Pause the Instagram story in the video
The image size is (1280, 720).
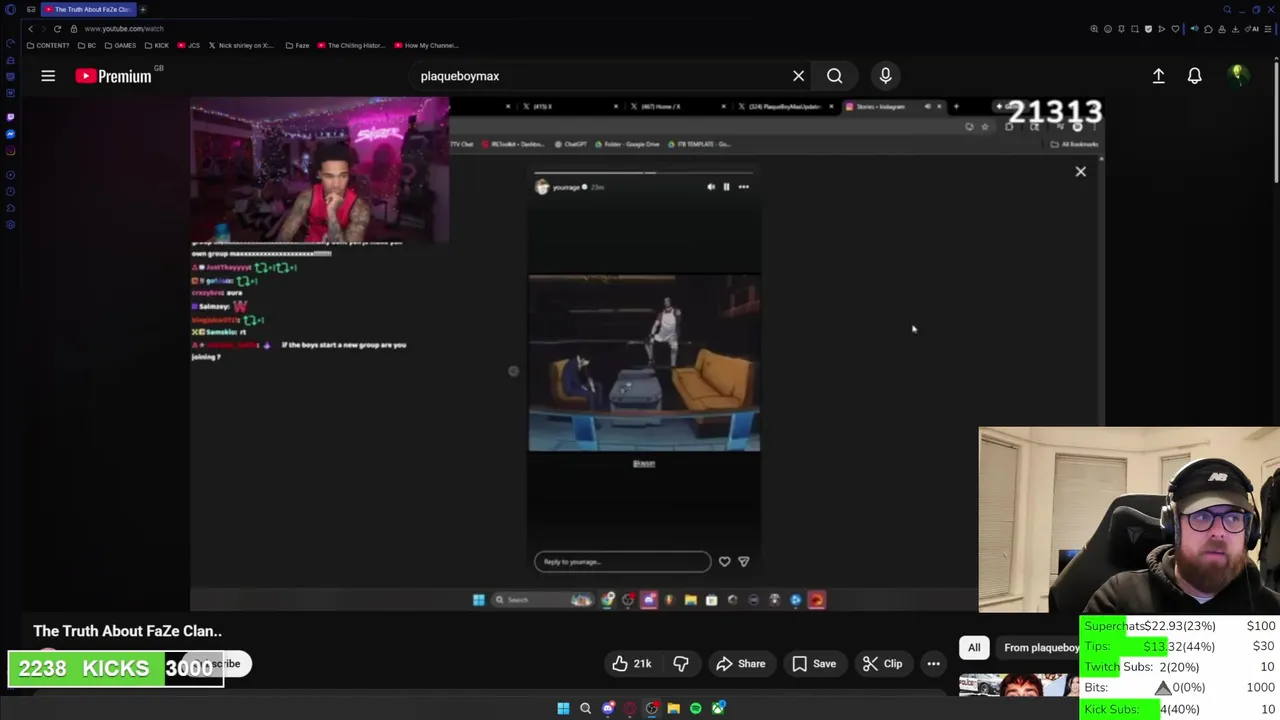tap(726, 187)
